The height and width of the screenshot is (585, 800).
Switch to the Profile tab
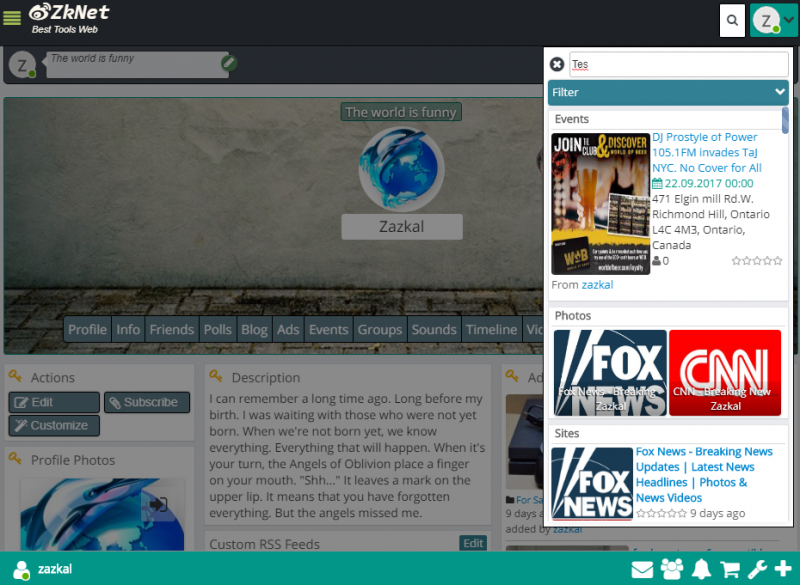[87, 329]
